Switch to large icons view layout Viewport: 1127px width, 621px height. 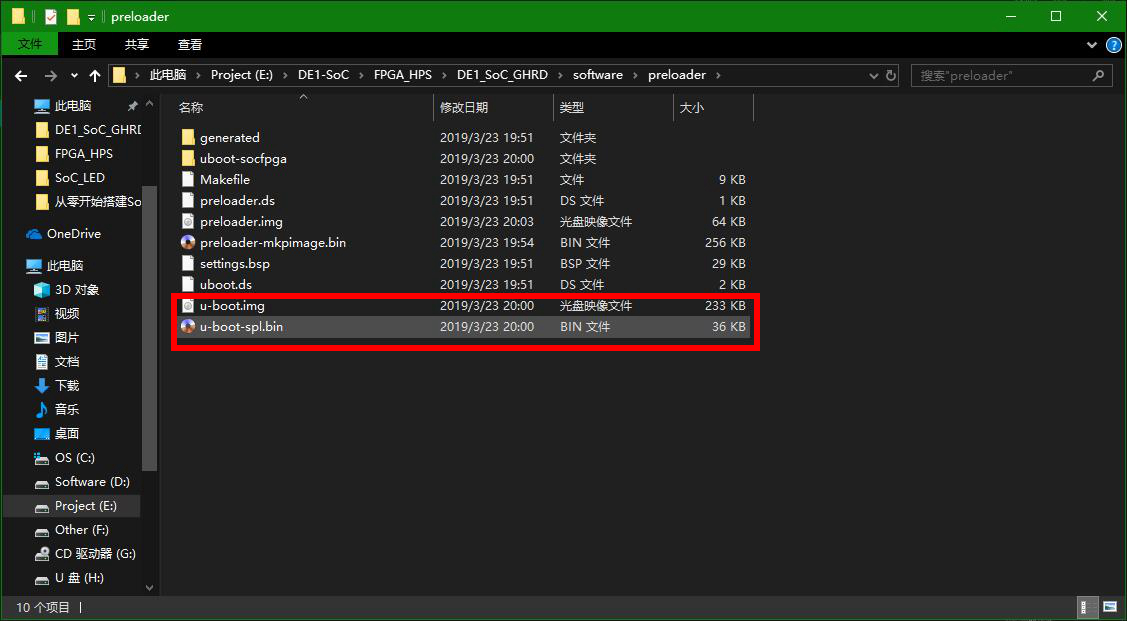click(x=1110, y=607)
